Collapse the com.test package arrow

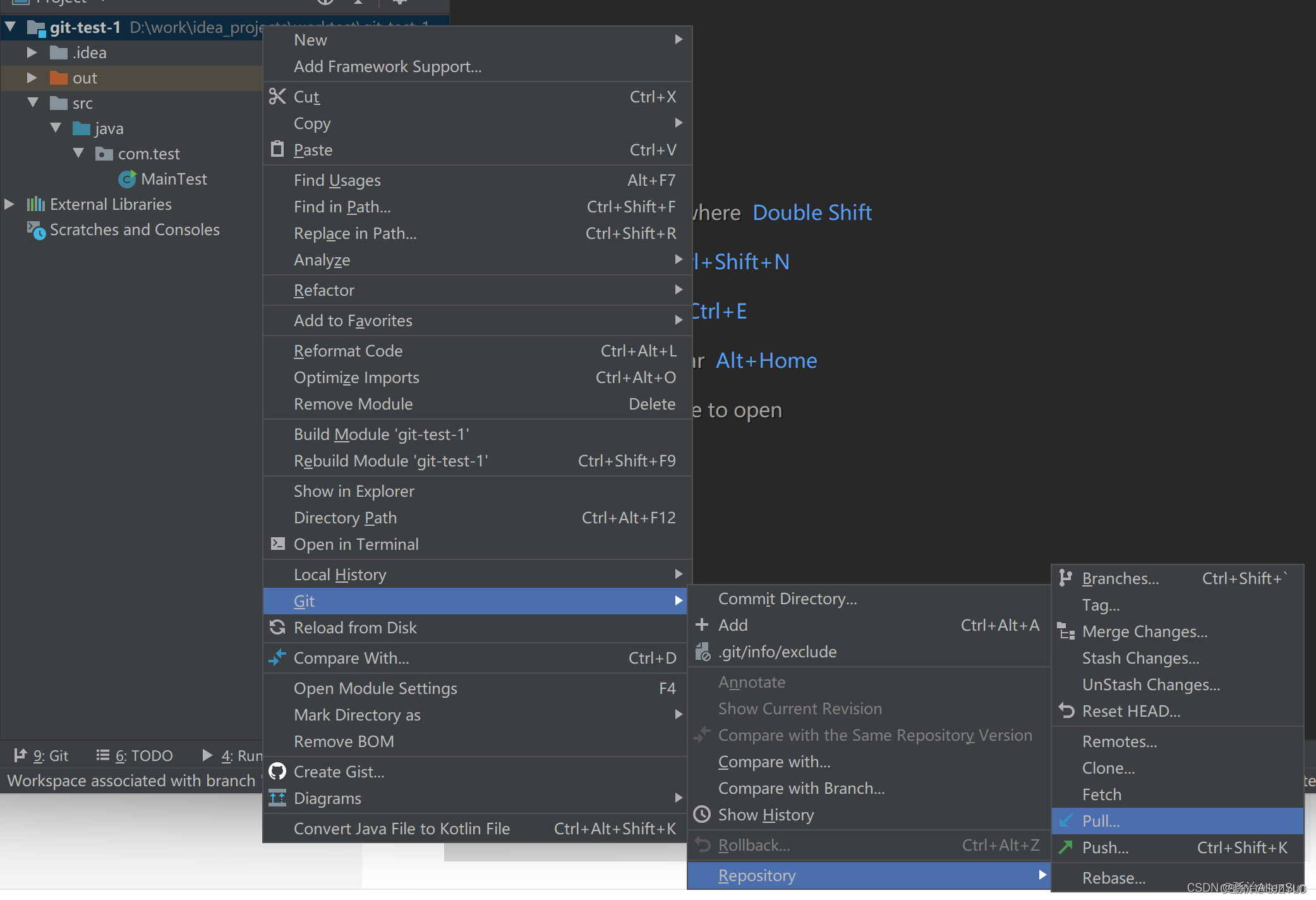pos(79,153)
